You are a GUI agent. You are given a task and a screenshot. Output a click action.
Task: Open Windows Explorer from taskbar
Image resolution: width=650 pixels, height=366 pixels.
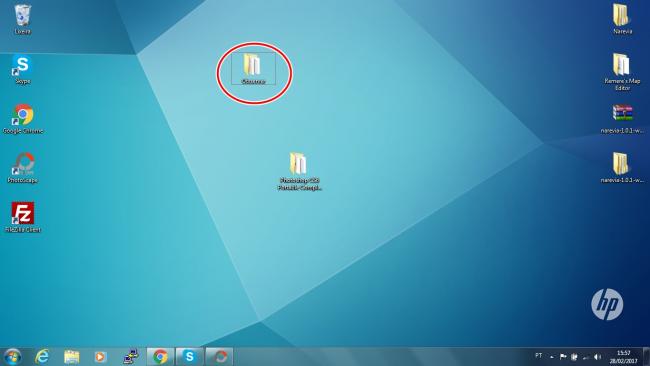(71, 356)
